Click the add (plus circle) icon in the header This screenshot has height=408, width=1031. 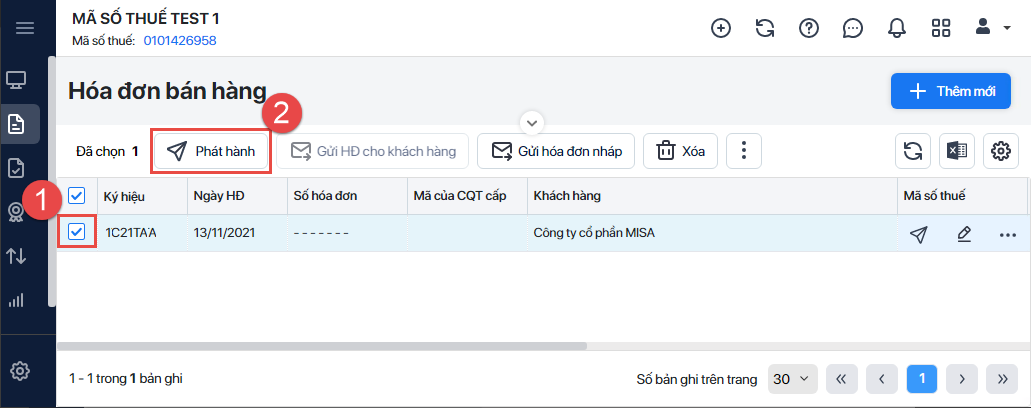point(720,28)
